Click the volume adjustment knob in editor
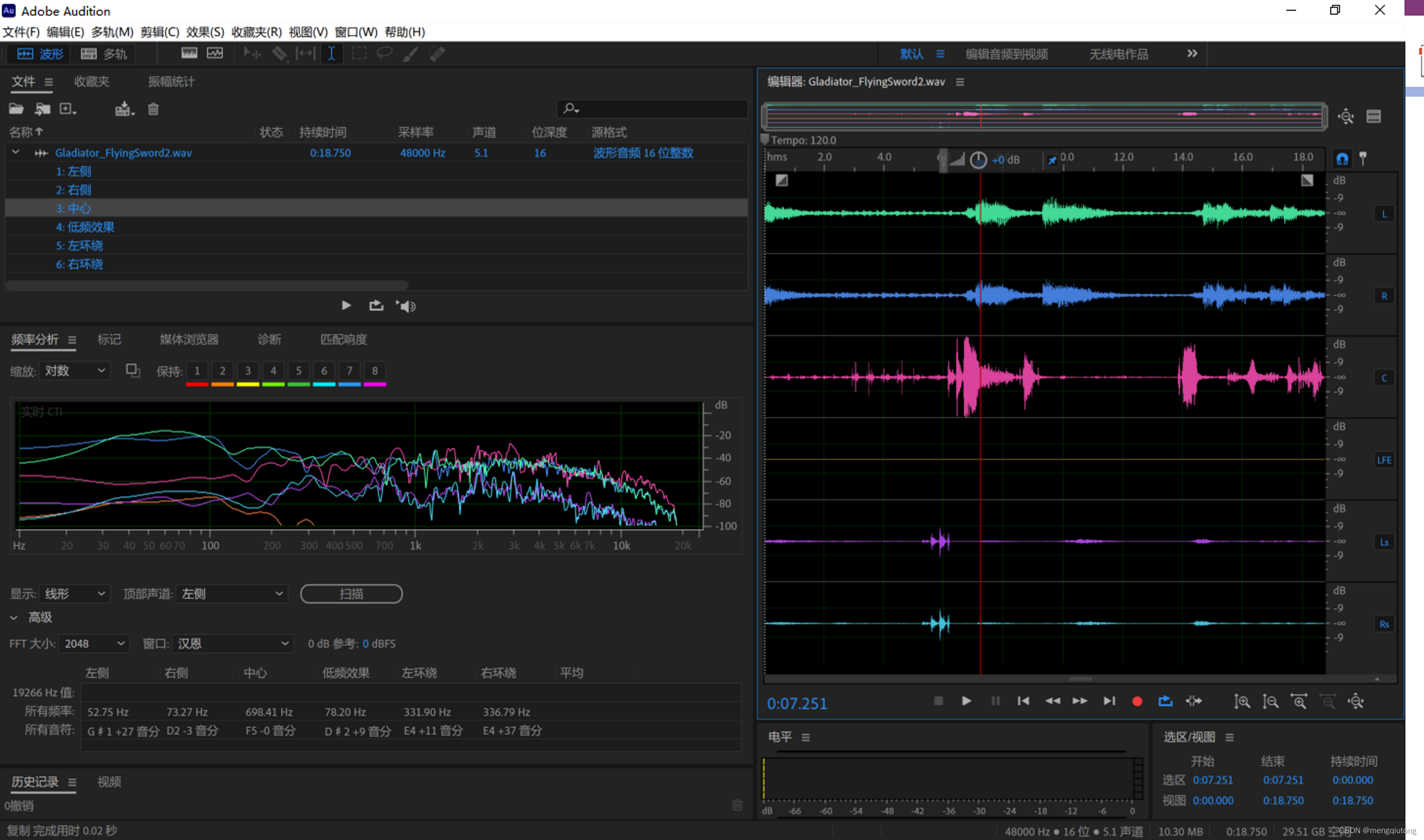The width and height of the screenshot is (1424, 840). [x=978, y=160]
